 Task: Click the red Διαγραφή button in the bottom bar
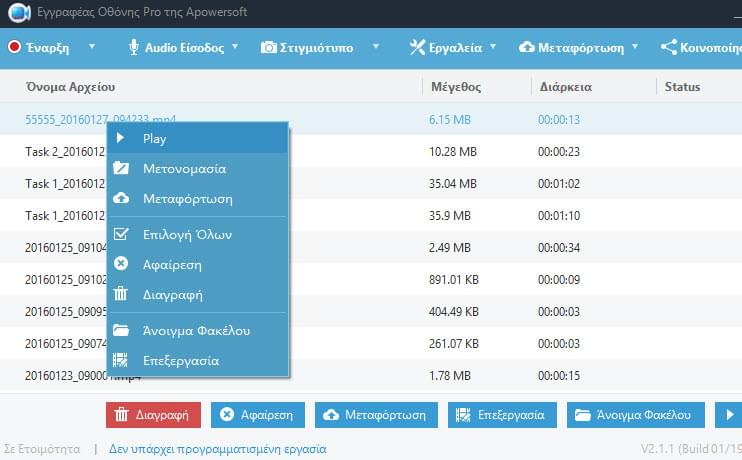tap(153, 415)
